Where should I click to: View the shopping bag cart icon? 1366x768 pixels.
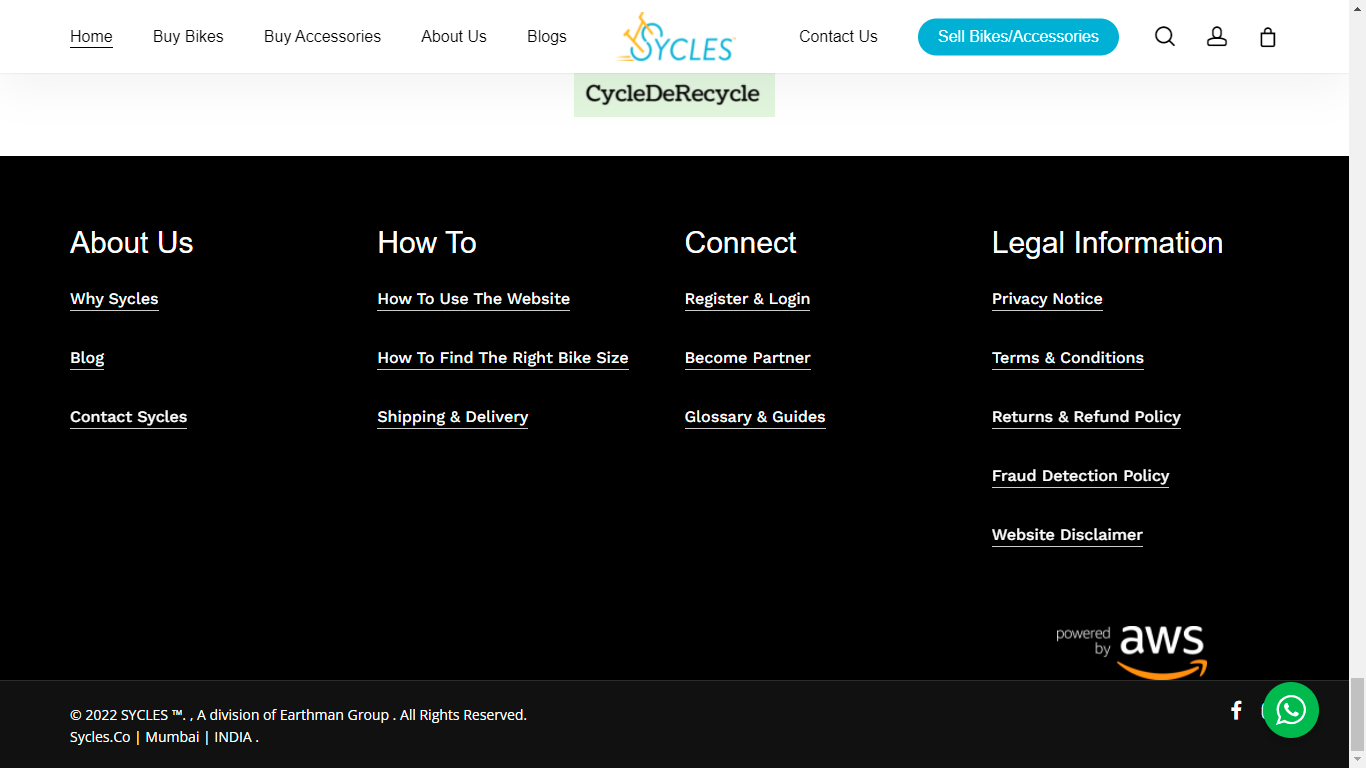click(x=1268, y=37)
